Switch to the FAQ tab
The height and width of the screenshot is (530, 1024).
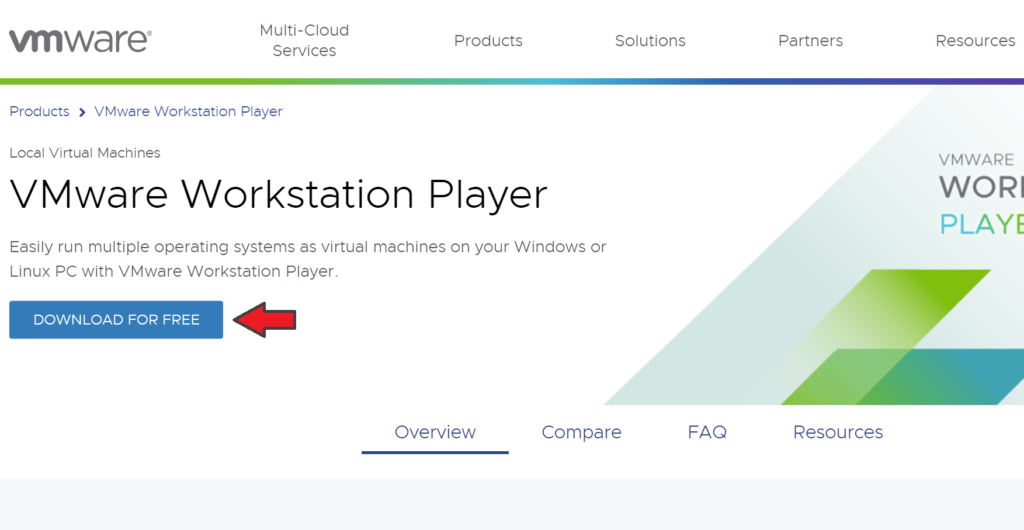pyautogui.click(x=707, y=432)
